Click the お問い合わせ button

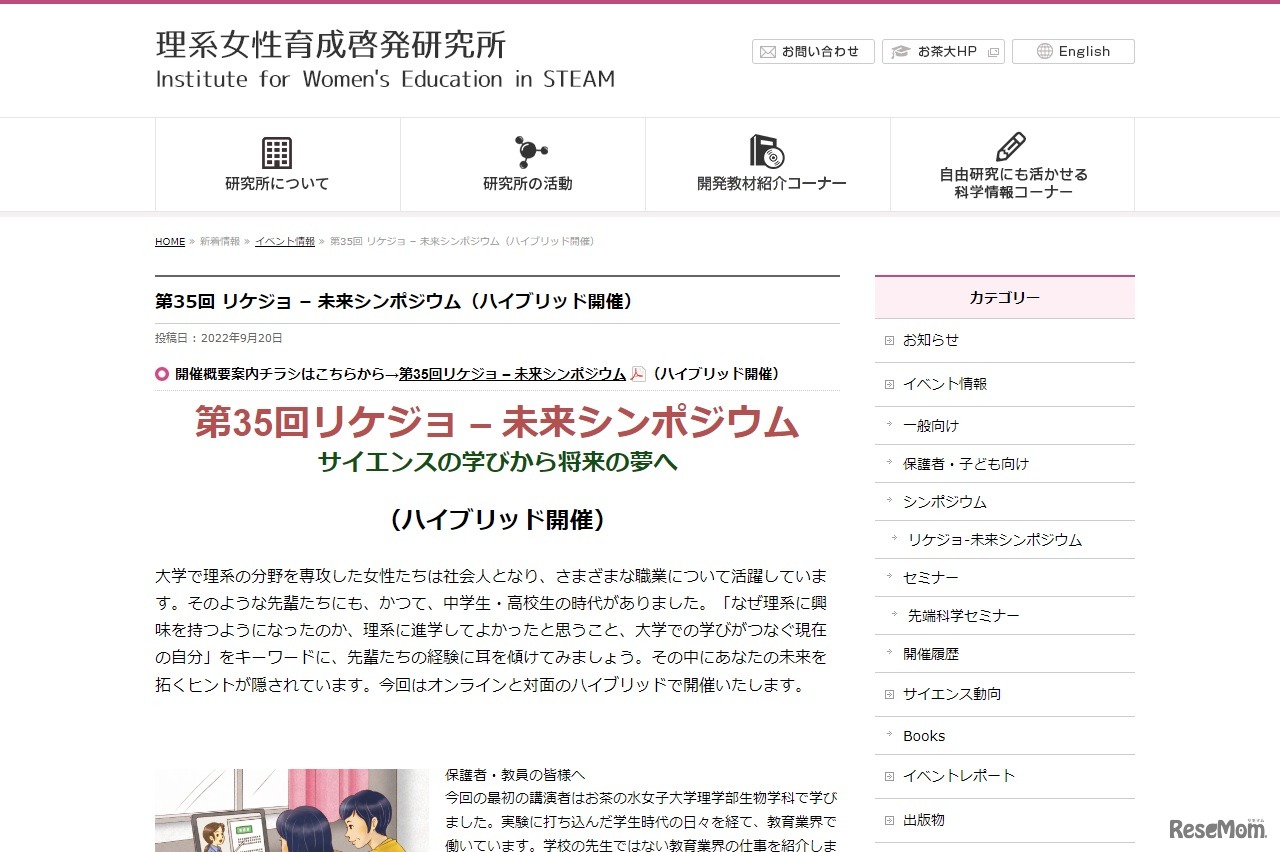coord(813,52)
